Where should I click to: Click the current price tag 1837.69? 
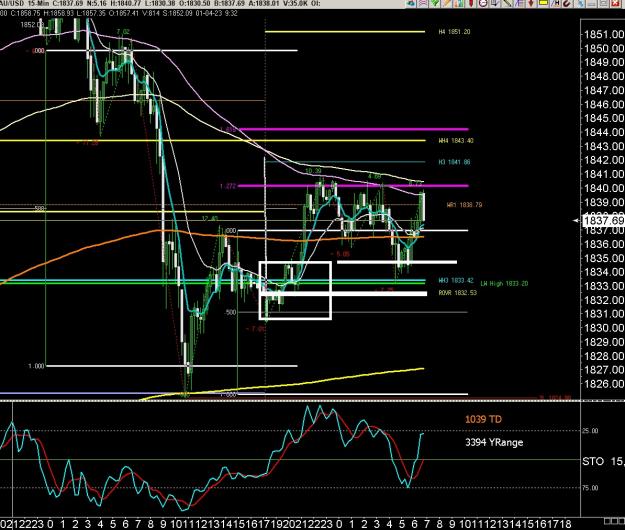pyautogui.click(x=603, y=220)
